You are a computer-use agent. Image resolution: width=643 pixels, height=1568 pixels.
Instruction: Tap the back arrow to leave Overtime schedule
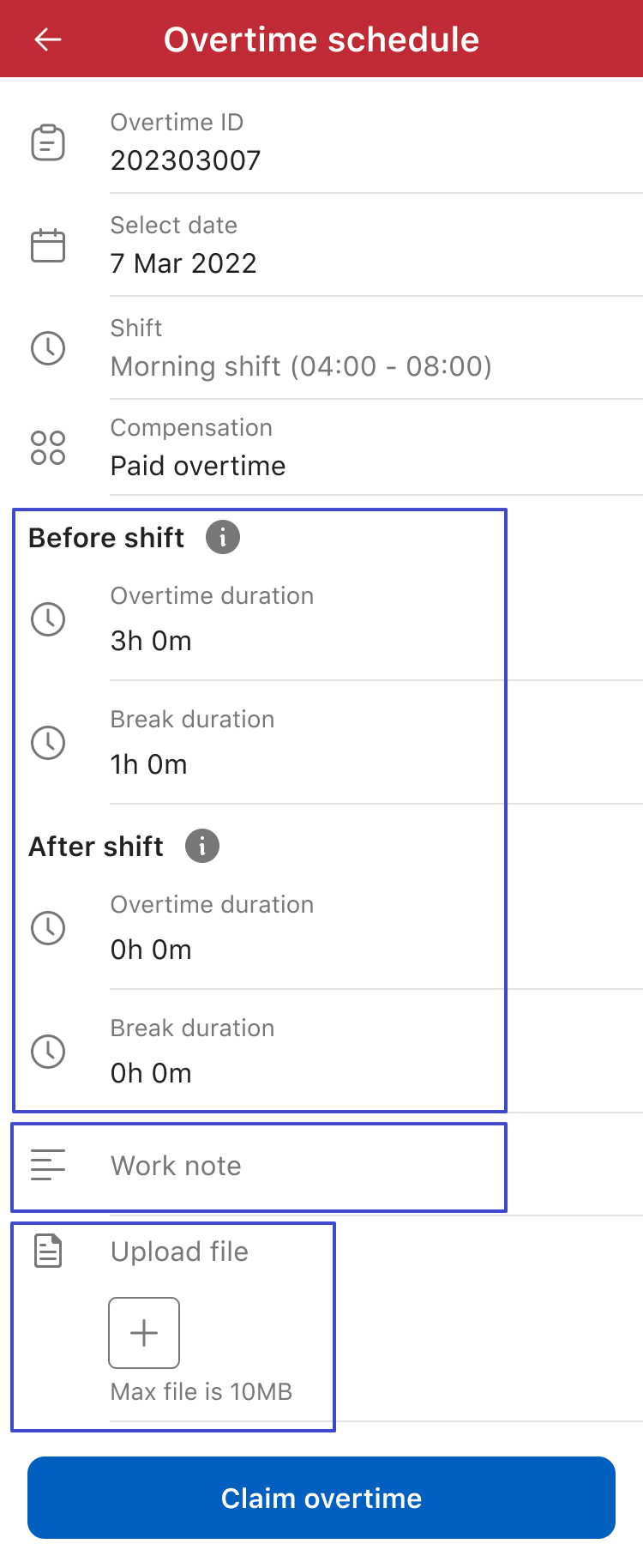47,39
